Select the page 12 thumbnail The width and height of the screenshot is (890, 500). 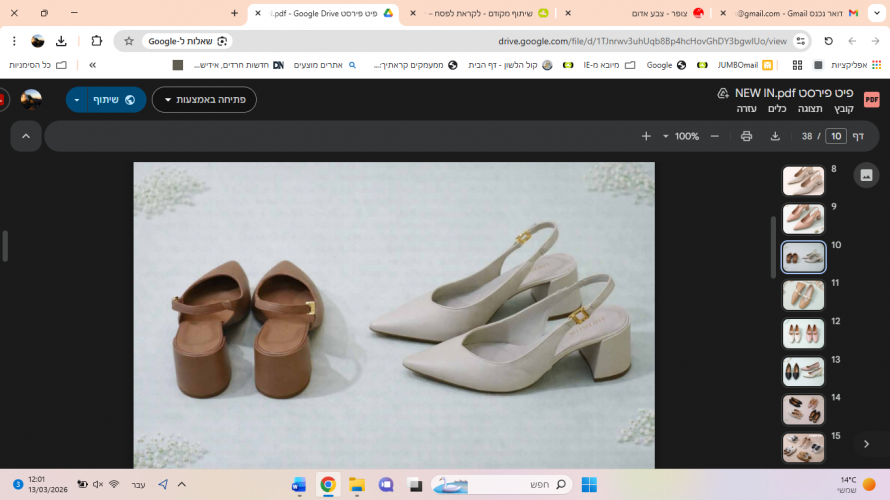(803, 333)
